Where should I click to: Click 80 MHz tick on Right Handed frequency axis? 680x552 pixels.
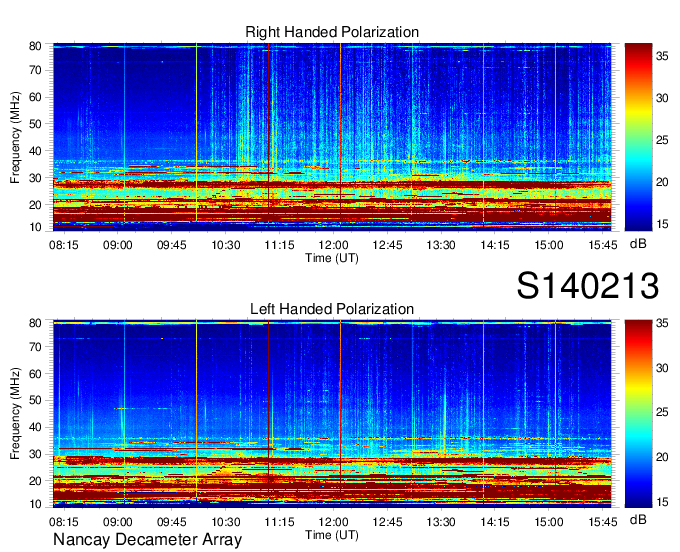pyautogui.click(x=35, y=46)
